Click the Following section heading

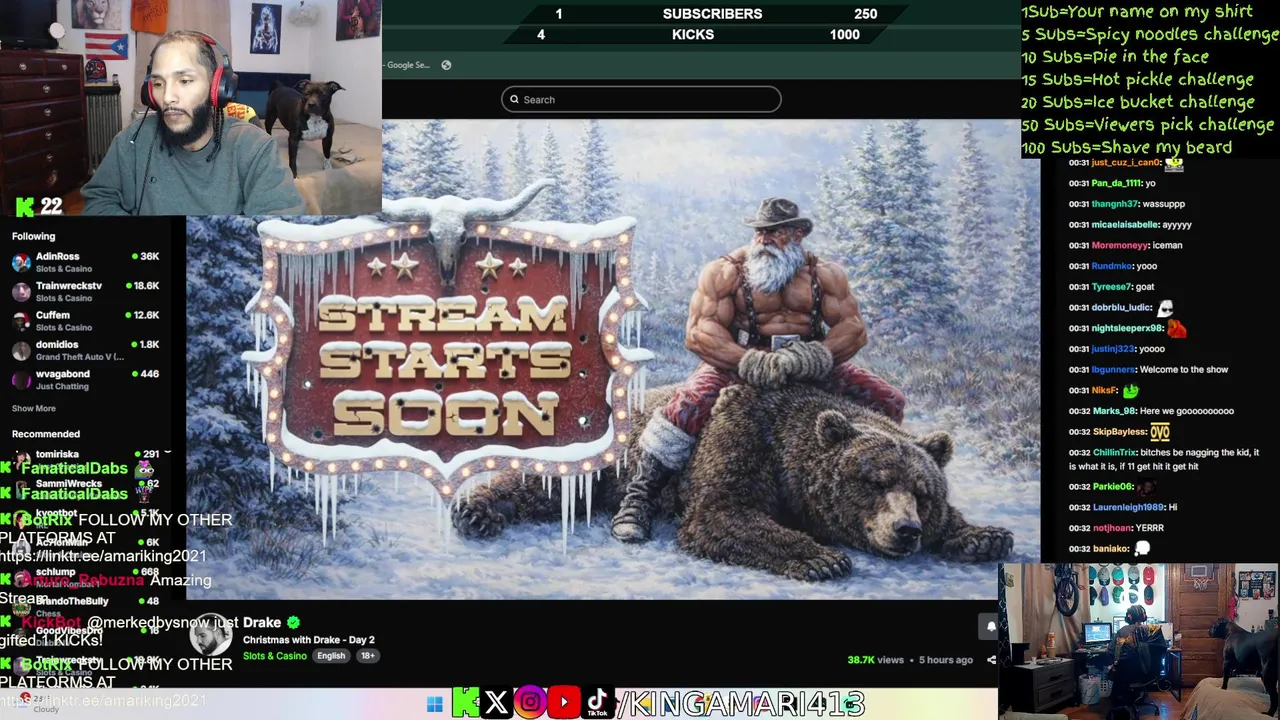click(34, 236)
